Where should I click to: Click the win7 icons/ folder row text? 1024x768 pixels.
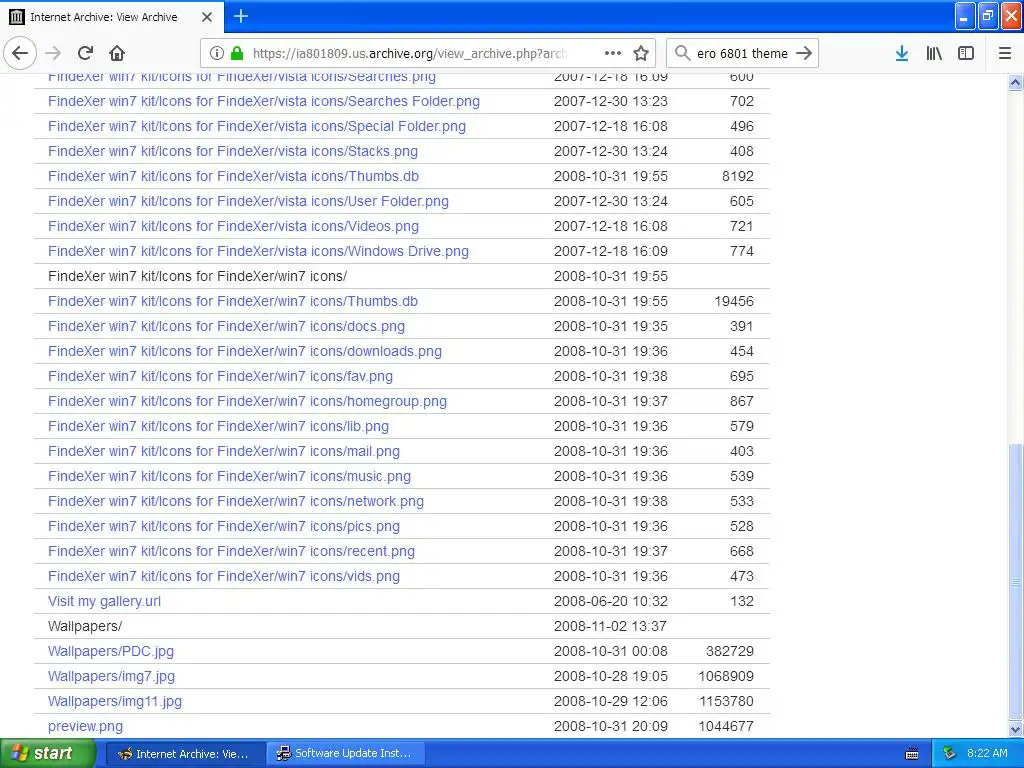coord(197,276)
